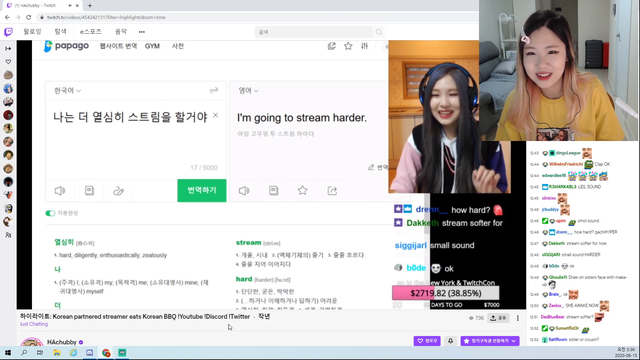Click the heart followed channels icon in sidebar
Screen dimensions: 640x360
click(8, 62)
